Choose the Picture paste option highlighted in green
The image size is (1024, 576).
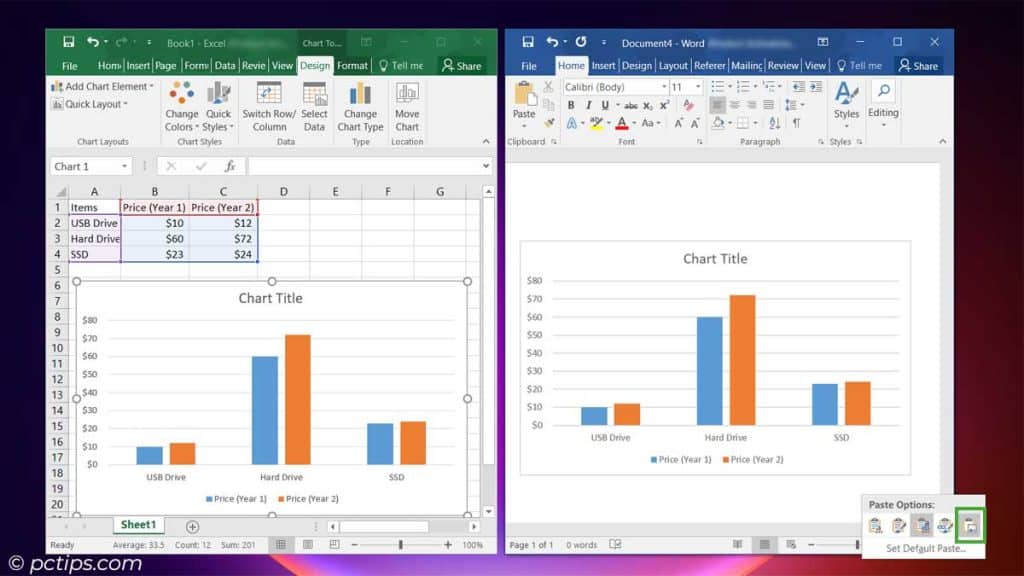[x=969, y=524]
